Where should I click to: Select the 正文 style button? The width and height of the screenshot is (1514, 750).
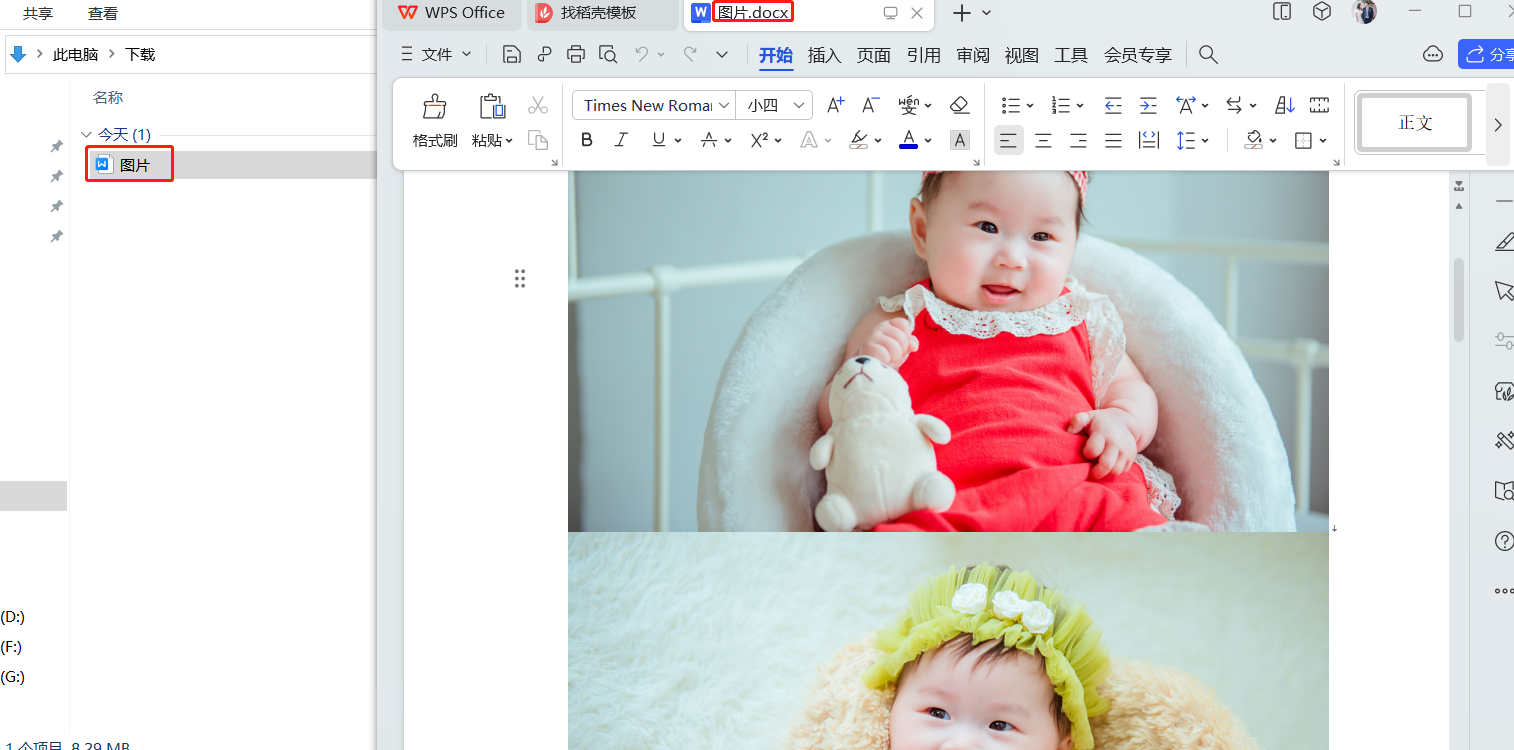tap(1415, 123)
